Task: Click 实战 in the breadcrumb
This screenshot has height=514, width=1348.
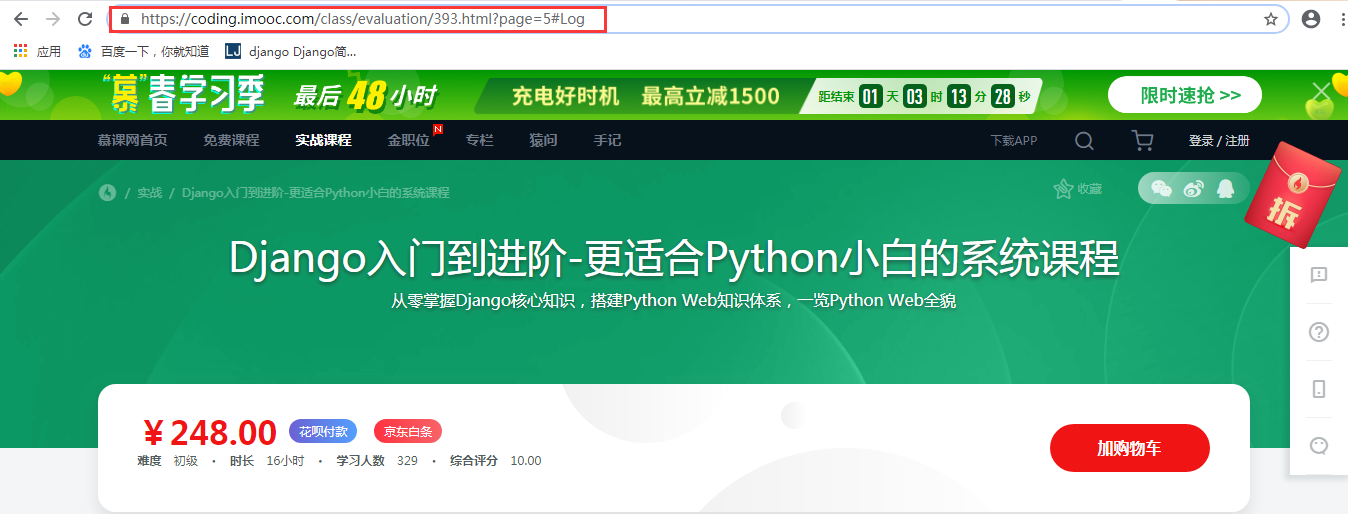Action: 150,193
